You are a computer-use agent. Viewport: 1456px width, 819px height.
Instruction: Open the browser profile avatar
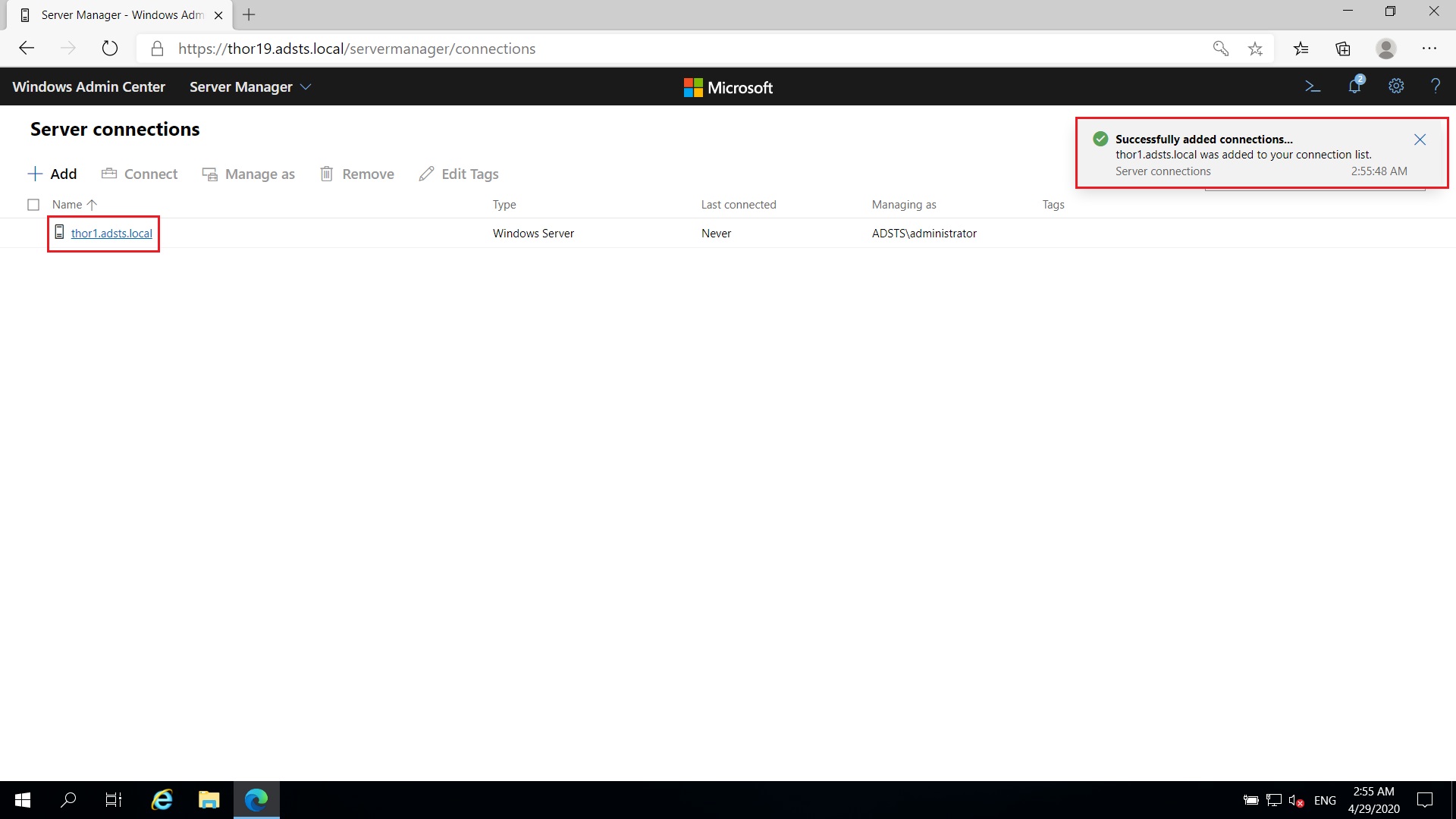coord(1386,49)
